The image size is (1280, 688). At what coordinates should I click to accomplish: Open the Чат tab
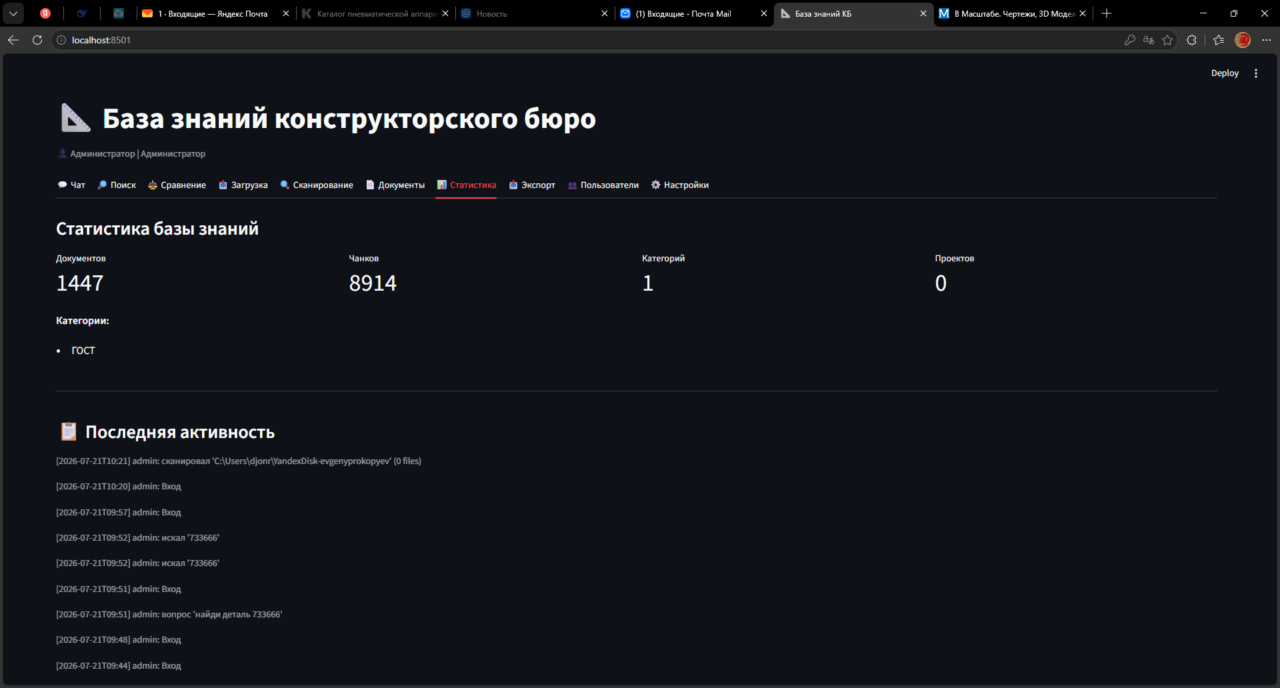(71, 185)
